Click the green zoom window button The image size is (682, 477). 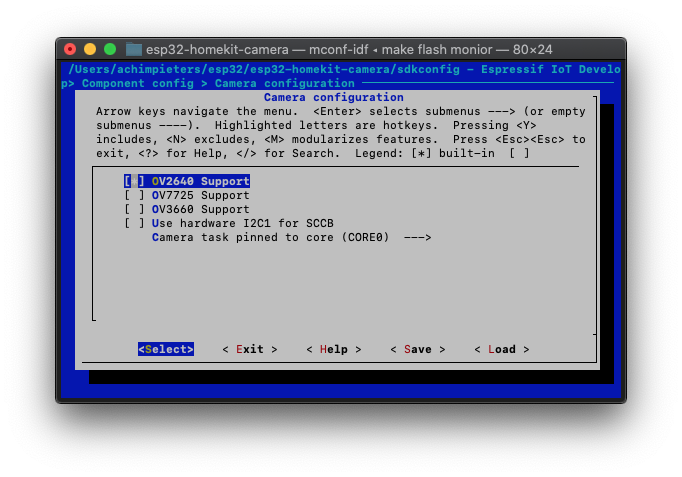click(x=110, y=49)
